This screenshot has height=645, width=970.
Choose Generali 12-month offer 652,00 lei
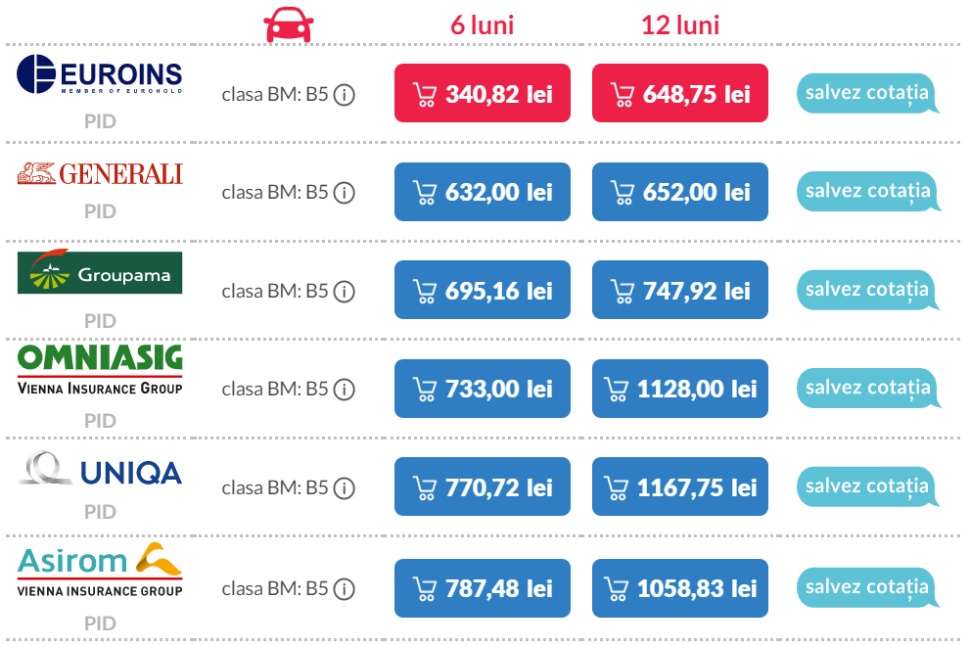[680, 192]
